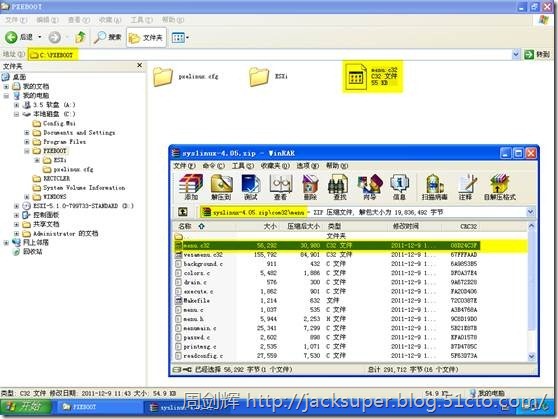Expand the Documents and Settings tree node
Image resolution: width=558 pixels, height=419 pixels.
click(x=27, y=133)
